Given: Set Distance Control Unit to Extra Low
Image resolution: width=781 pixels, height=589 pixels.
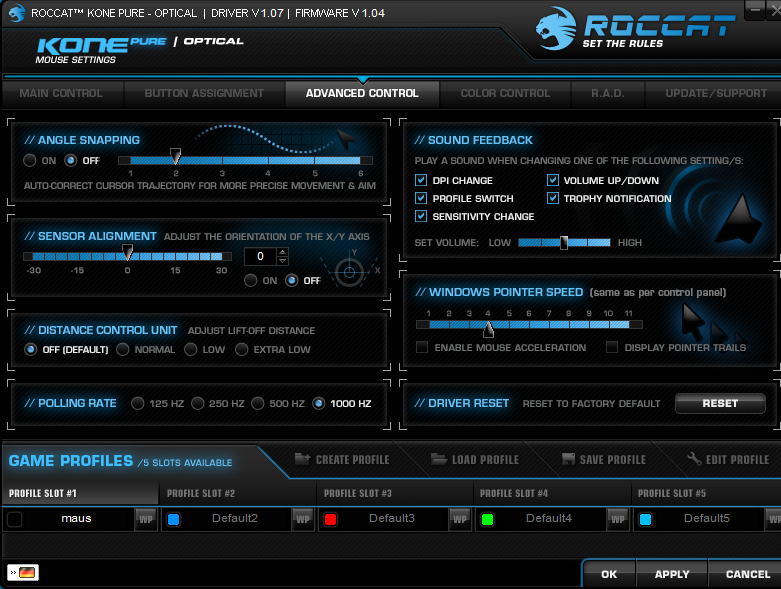Looking at the screenshot, I should pos(242,350).
